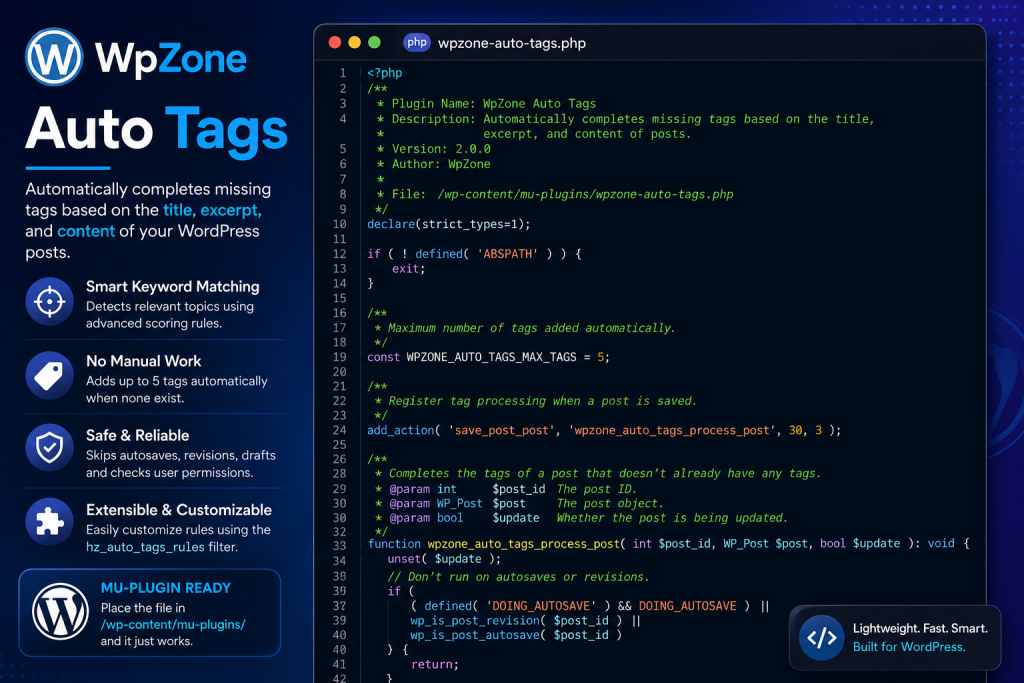The height and width of the screenshot is (683, 1024).
Task: Click the 'Safe & Reliable' heading
Action: point(138,436)
